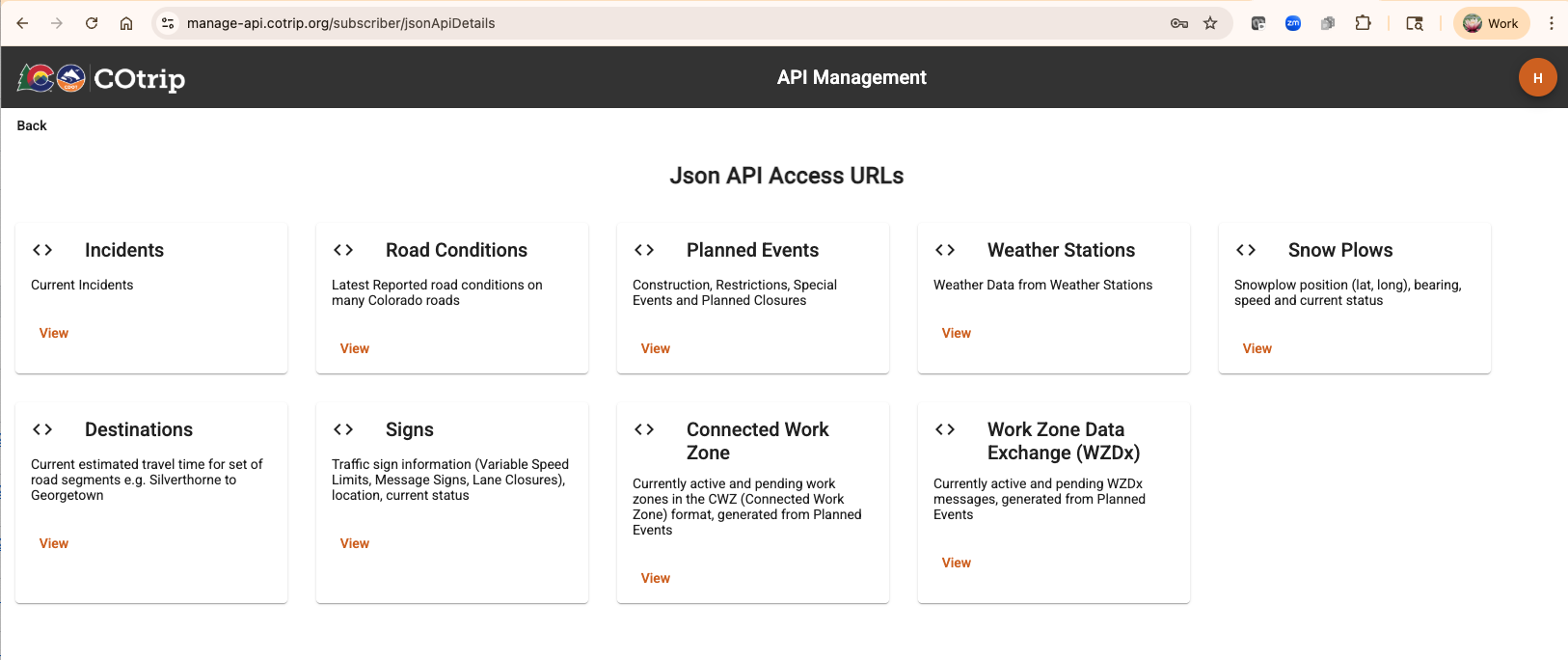Screen dimensions: 1568x660
Task: Open View link for Destinations
Action: [x=54, y=543]
